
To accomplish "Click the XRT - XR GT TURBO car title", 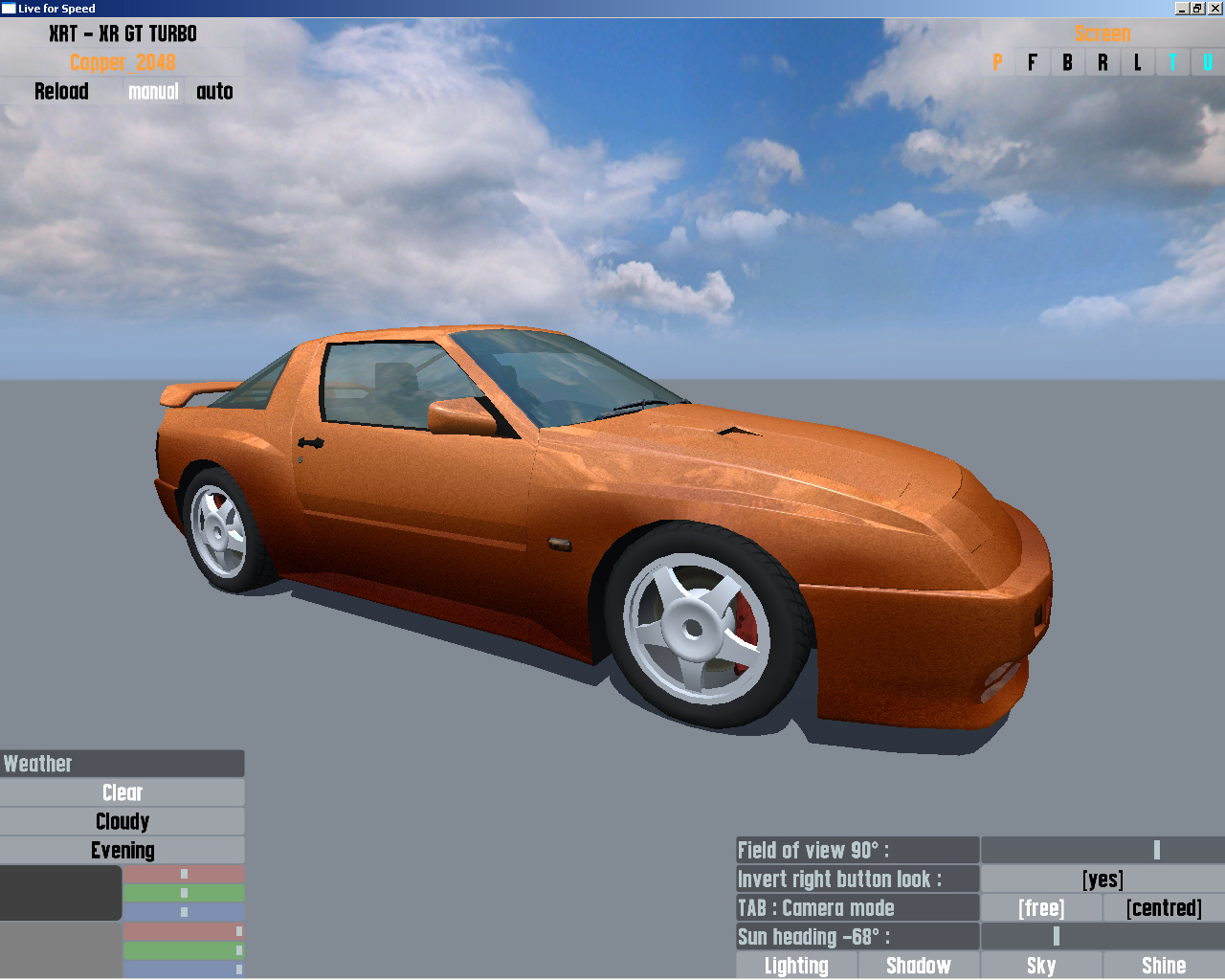I will pos(122,33).
